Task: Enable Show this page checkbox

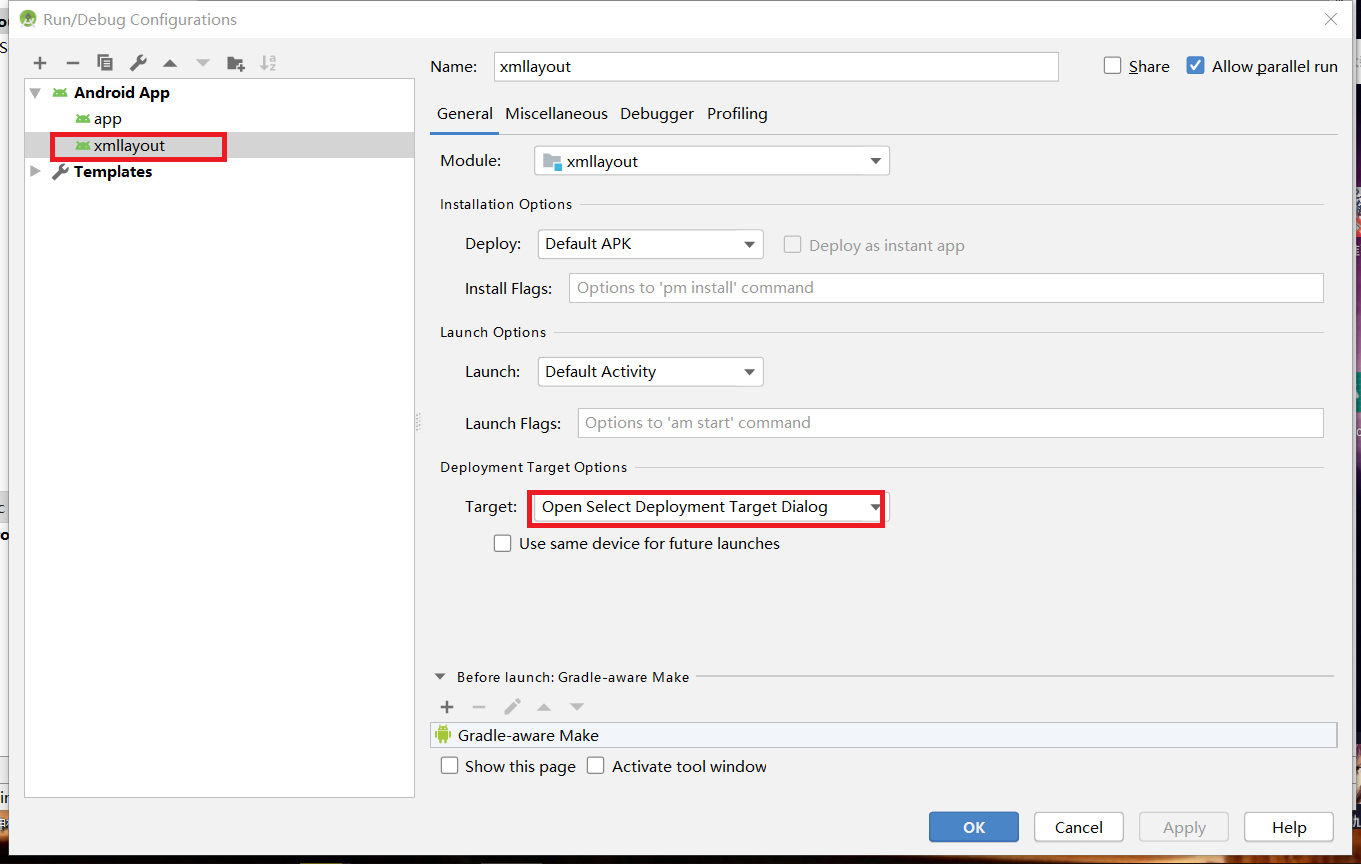Action: (x=450, y=766)
